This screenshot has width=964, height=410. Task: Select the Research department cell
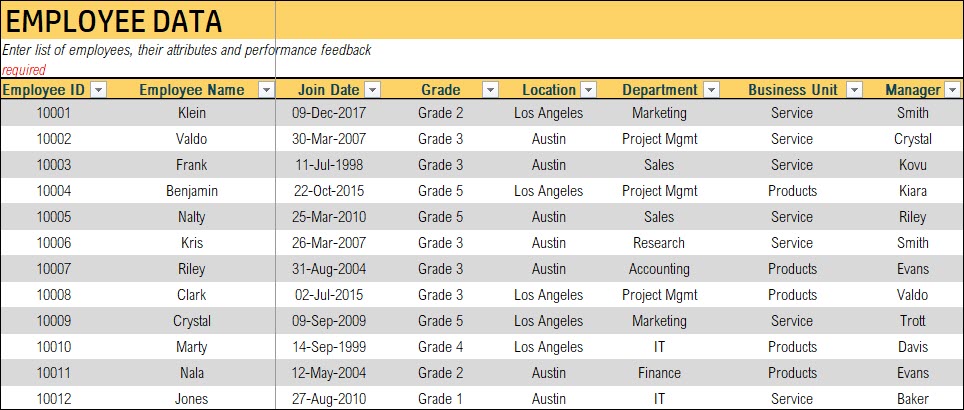click(659, 243)
